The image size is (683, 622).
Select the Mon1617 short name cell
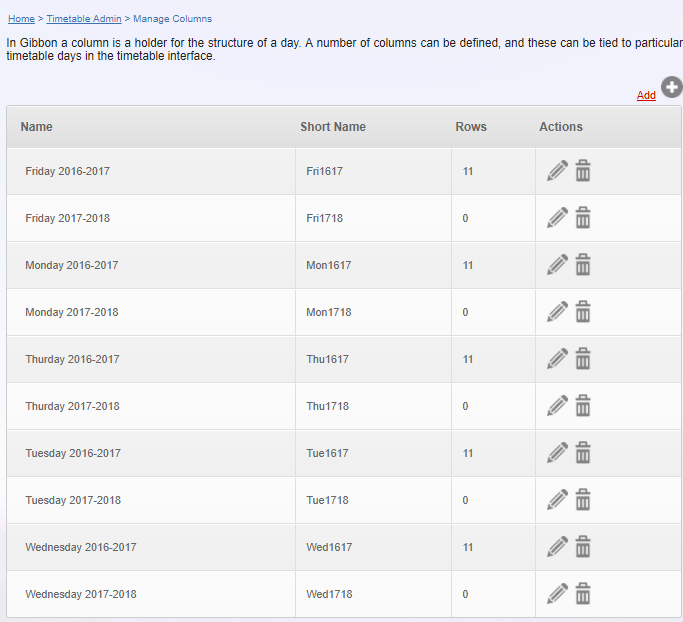coord(373,265)
